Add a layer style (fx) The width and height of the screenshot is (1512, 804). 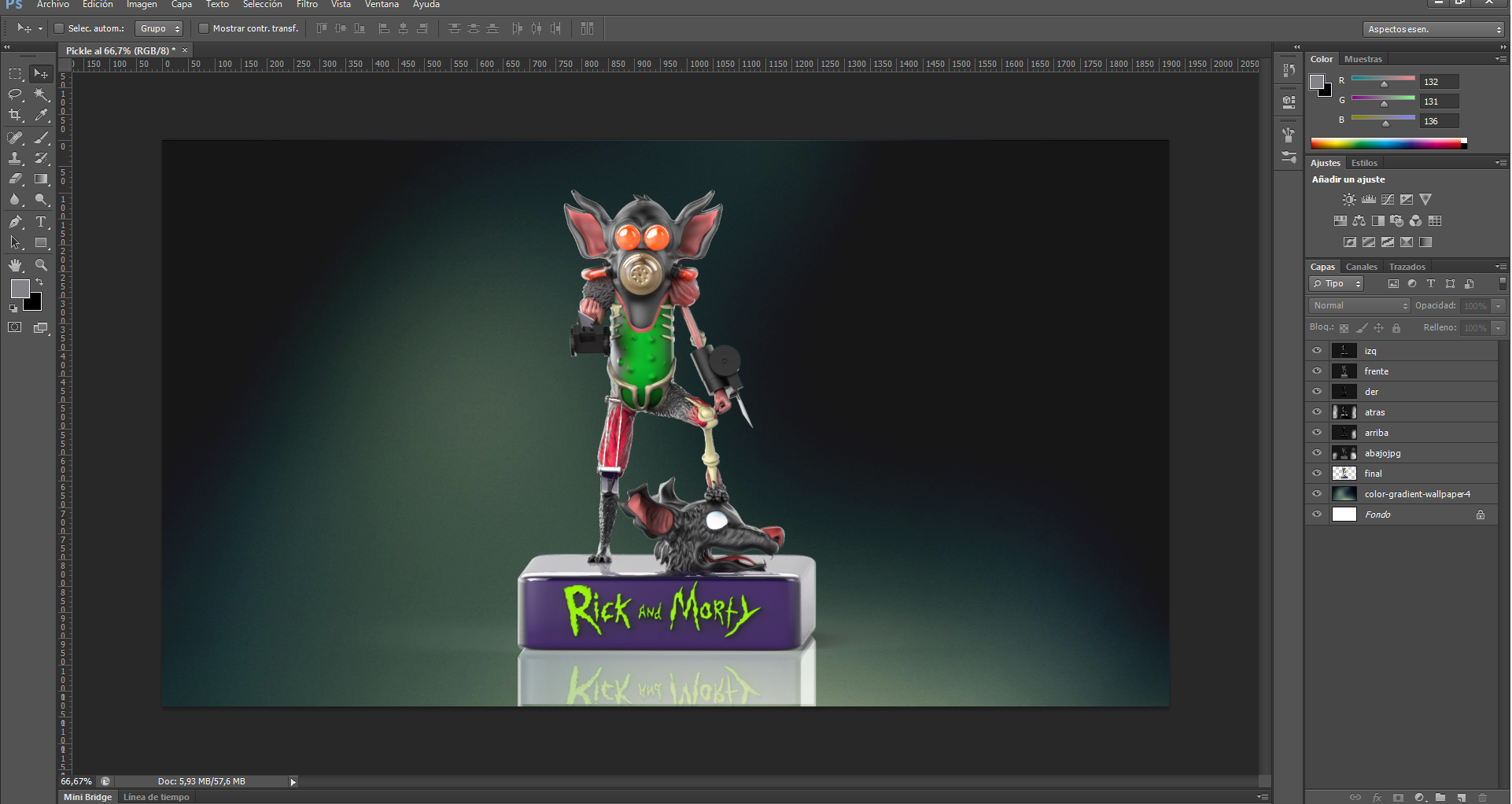[1377, 797]
